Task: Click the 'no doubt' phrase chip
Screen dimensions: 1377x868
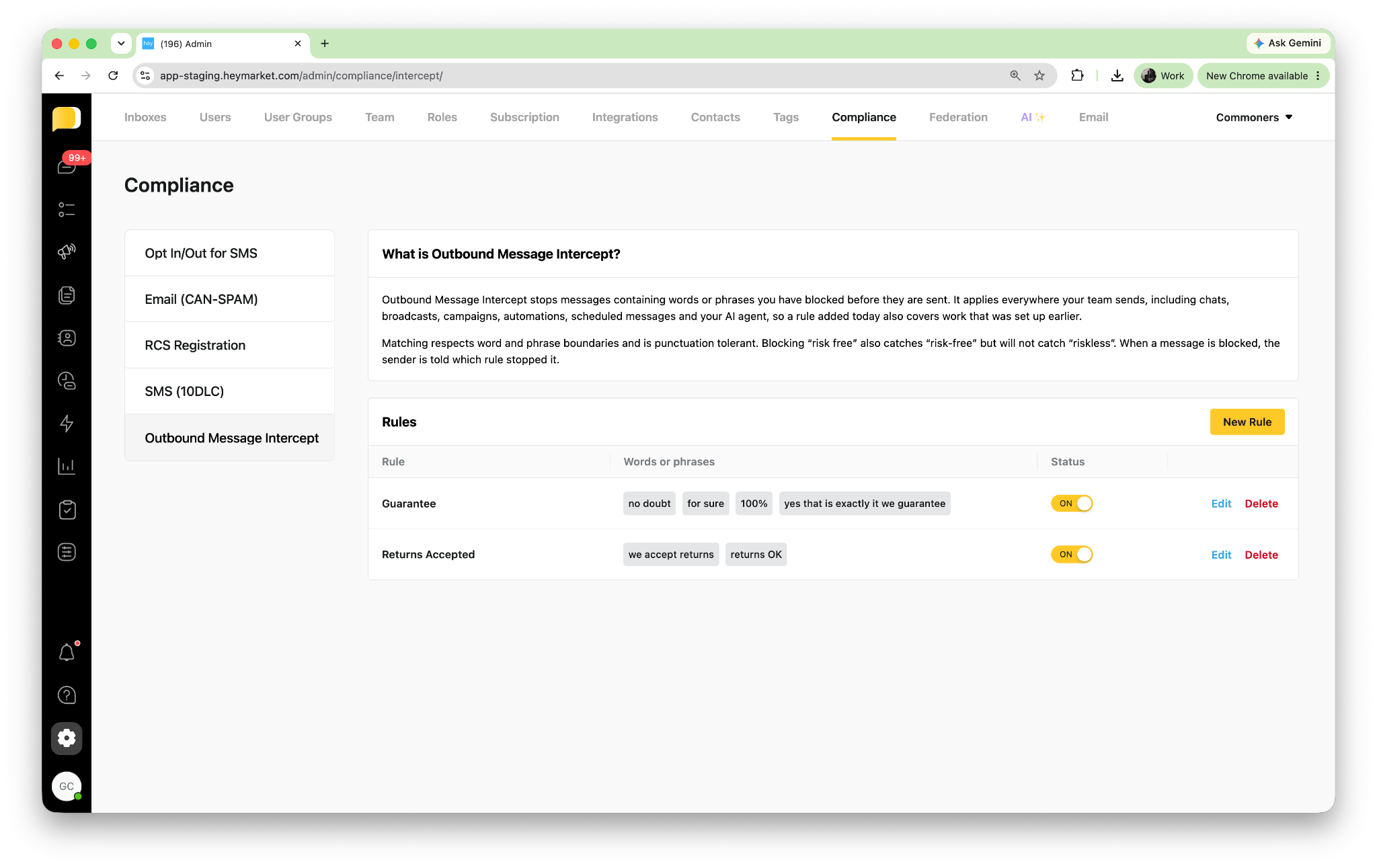Action: (x=650, y=504)
